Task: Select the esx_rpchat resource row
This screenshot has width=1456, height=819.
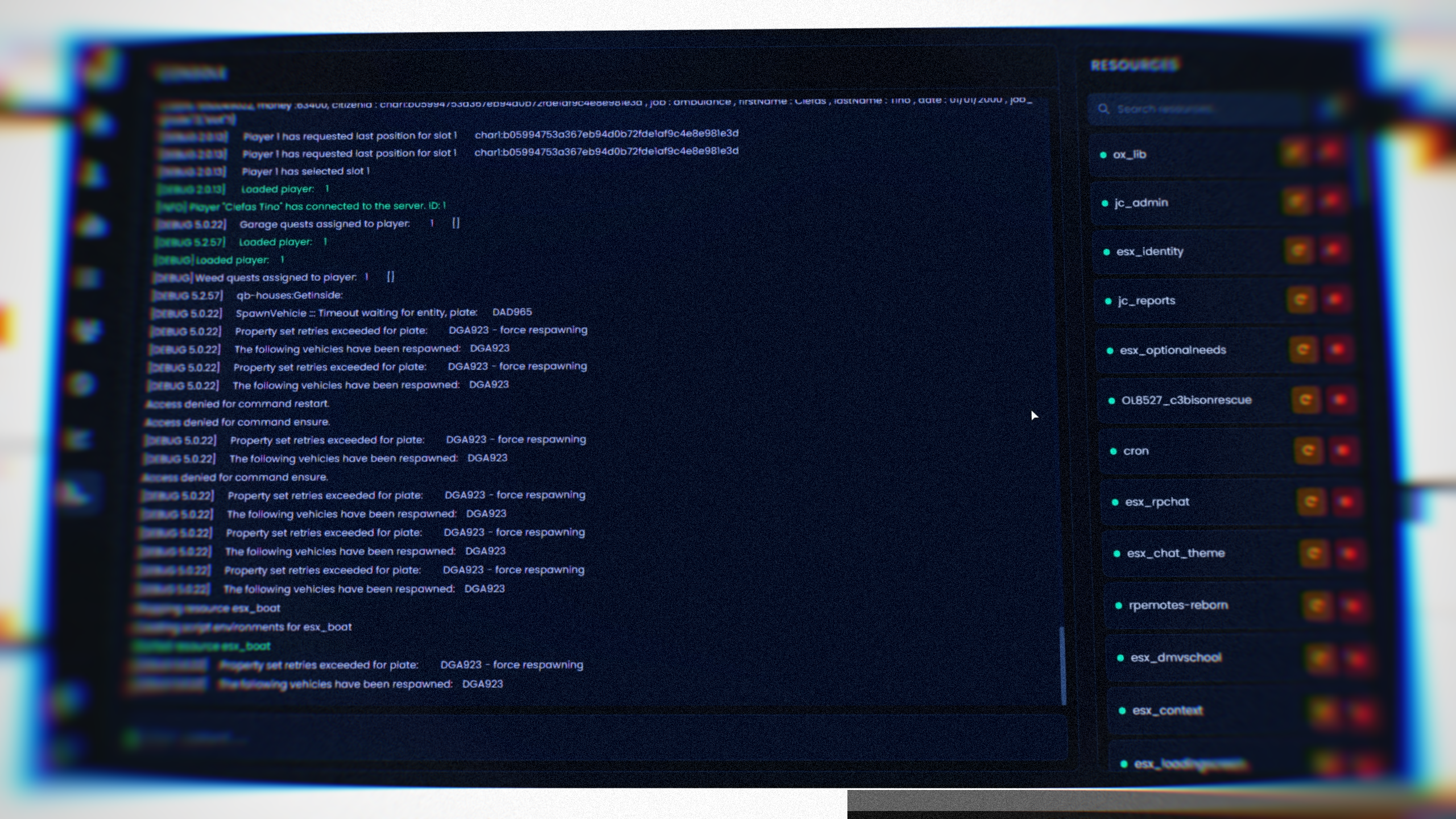Action: [1234, 502]
